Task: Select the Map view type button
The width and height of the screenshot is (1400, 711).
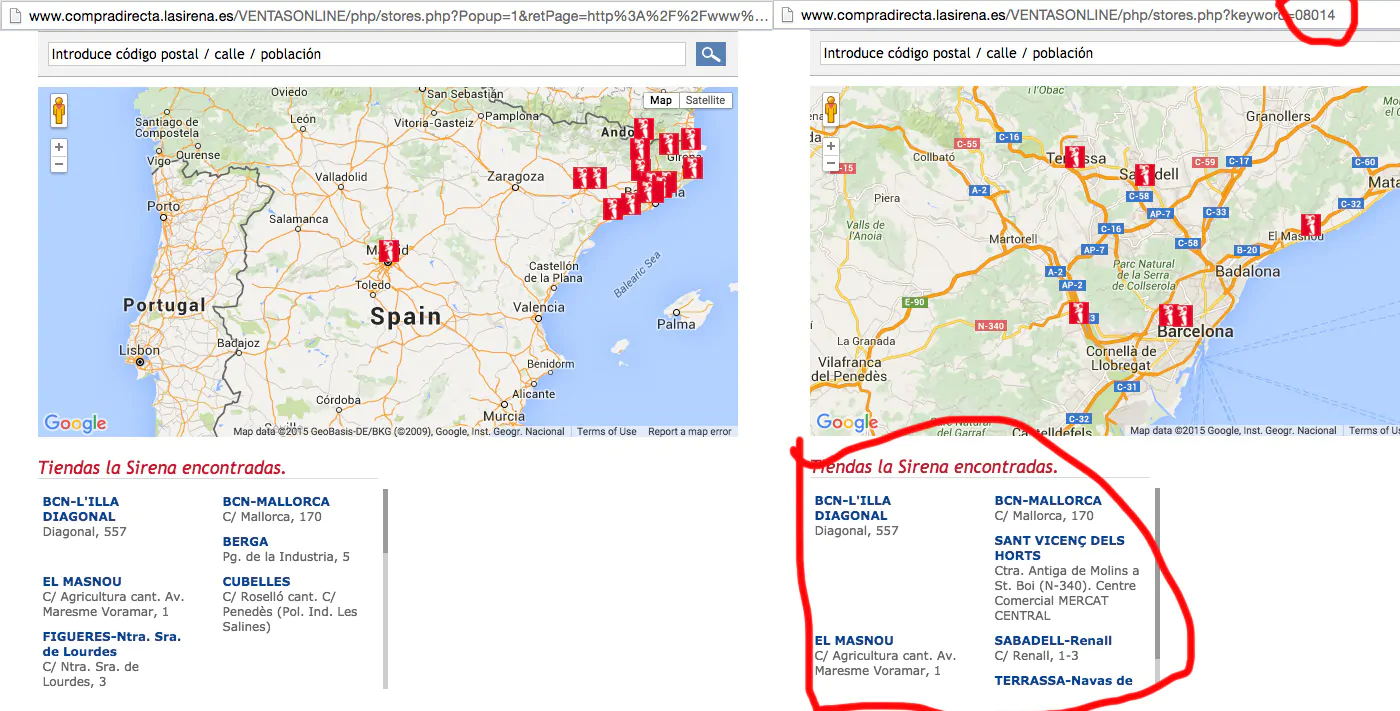Action: pyautogui.click(x=660, y=100)
